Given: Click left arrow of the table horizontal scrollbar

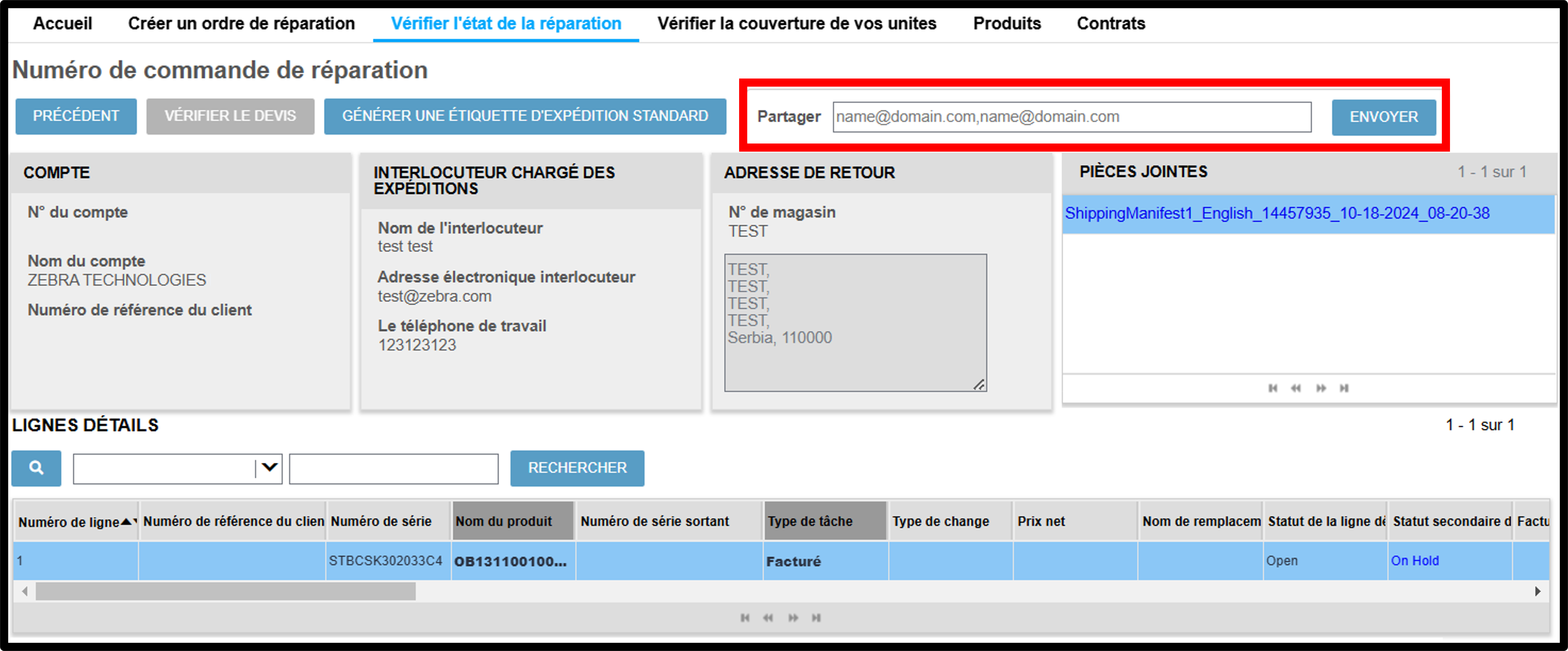Looking at the screenshot, I should click(24, 591).
